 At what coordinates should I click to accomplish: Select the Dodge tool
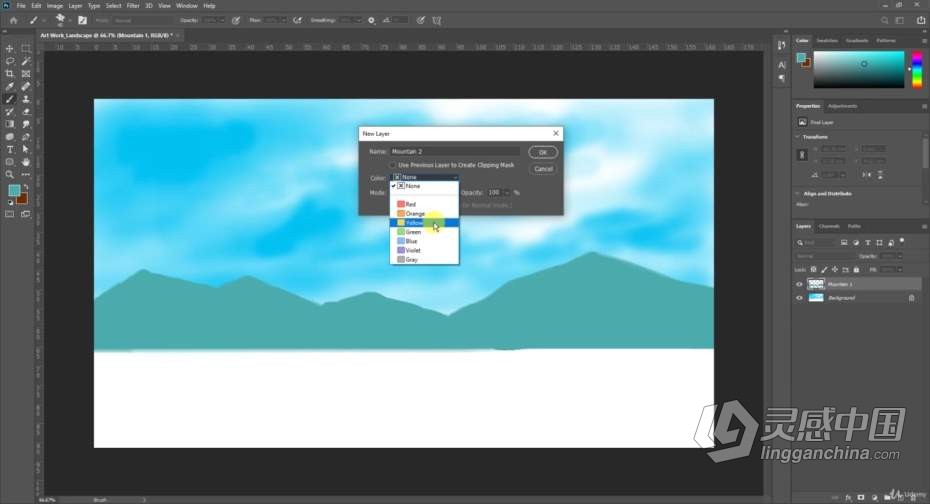pos(9,136)
